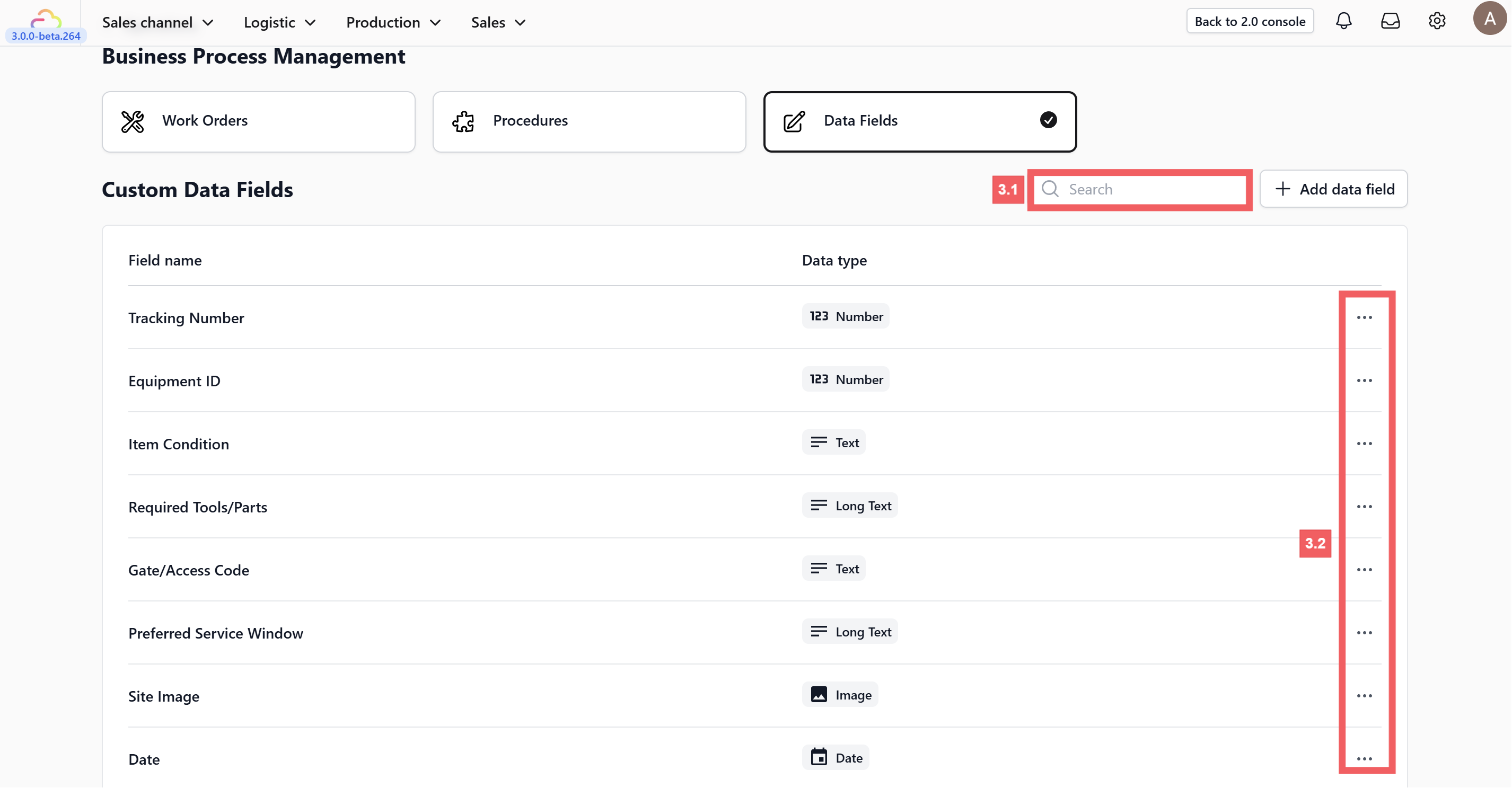
Task: Click the user avatar icon
Action: click(x=1489, y=20)
